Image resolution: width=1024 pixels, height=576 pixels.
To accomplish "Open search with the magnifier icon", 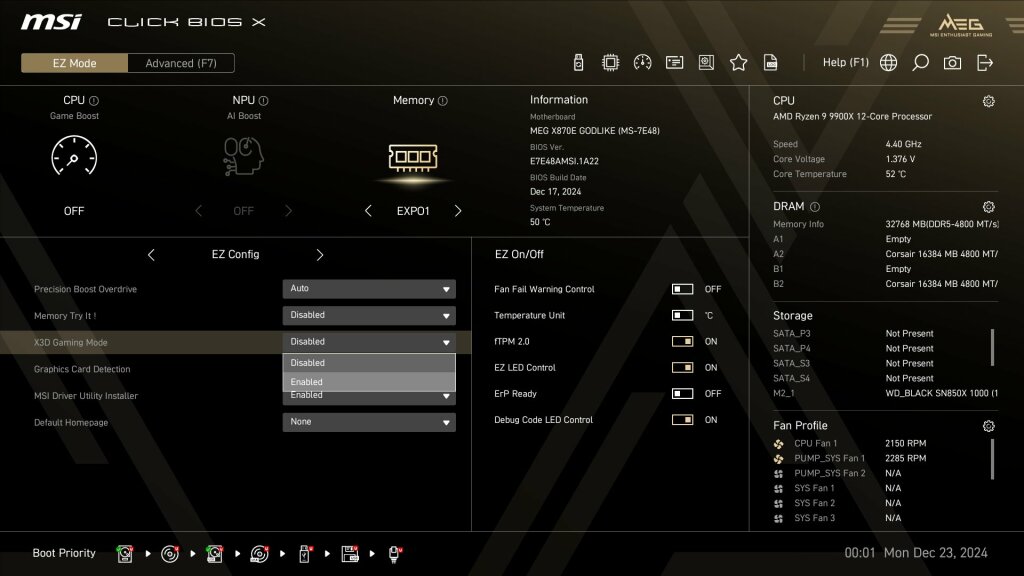I will (920, 63).
